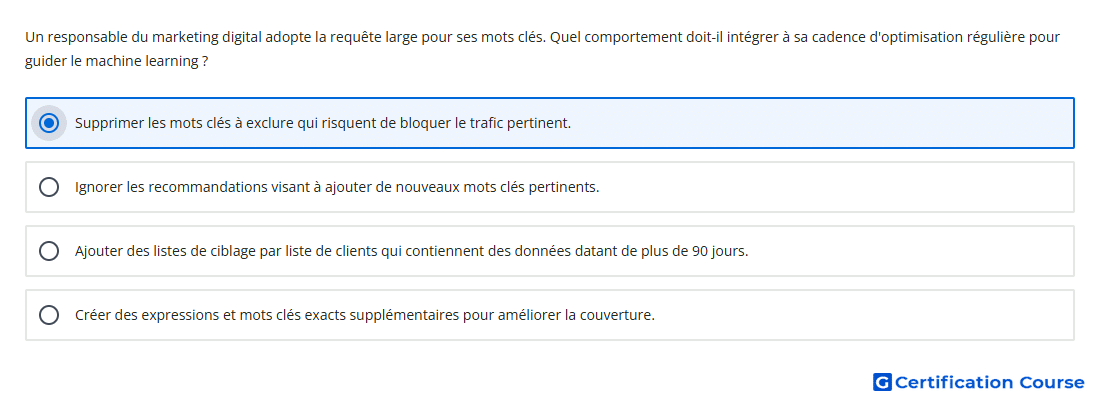Click the blue G logo icon

(x=882, y=382)
